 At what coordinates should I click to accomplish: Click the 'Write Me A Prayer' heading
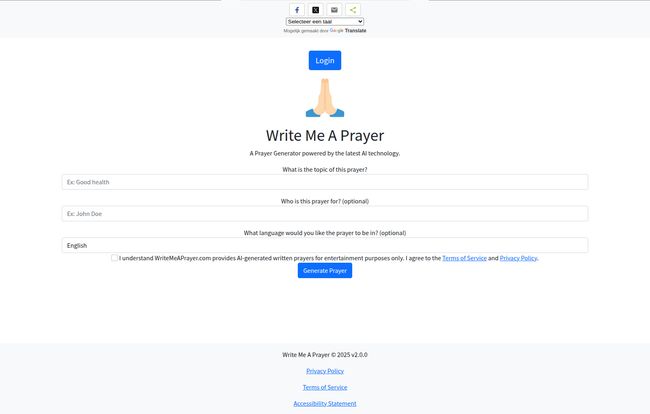click(325, 136)
